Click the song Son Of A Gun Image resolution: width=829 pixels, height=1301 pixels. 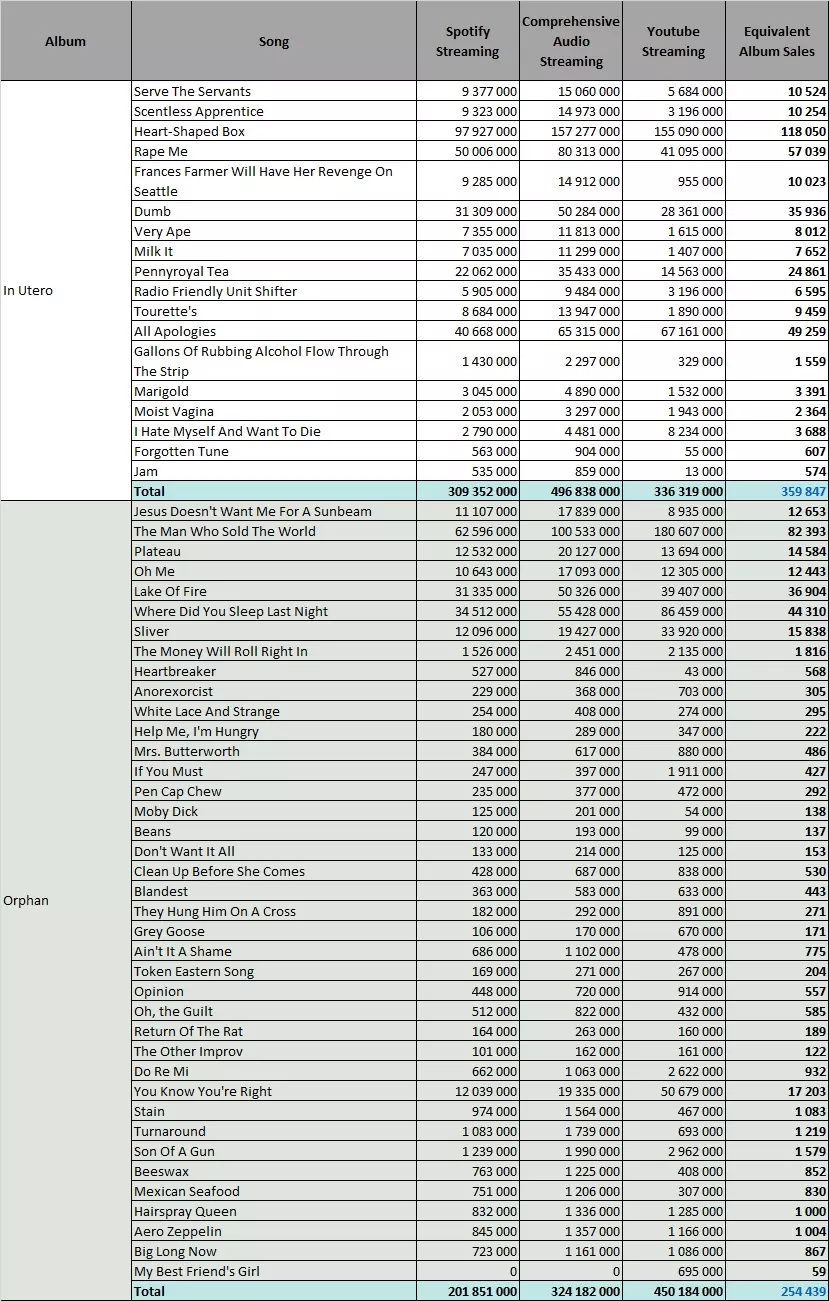pyautogui.click(x=274, y=1151)
